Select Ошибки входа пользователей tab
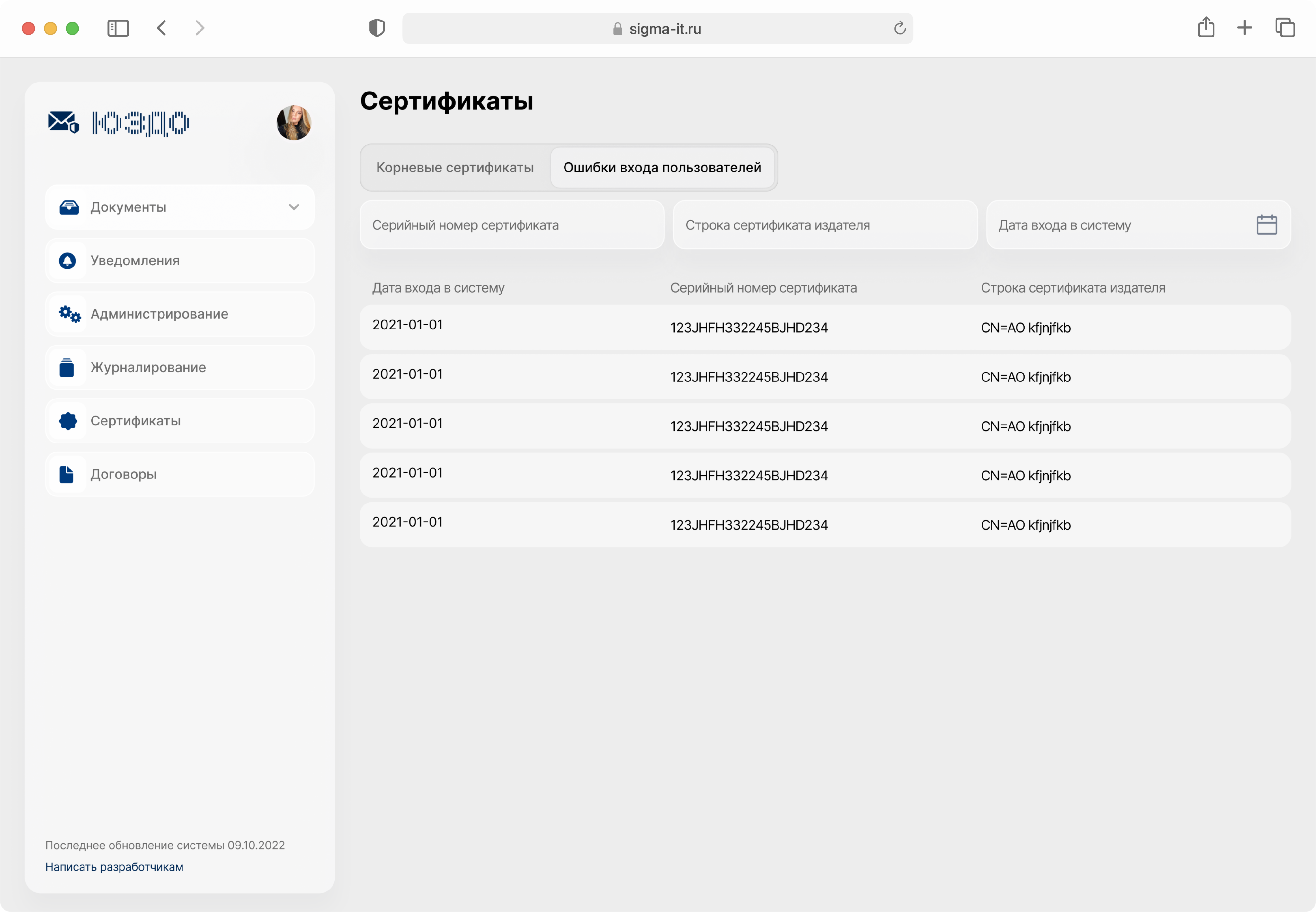 click(662, 167)
